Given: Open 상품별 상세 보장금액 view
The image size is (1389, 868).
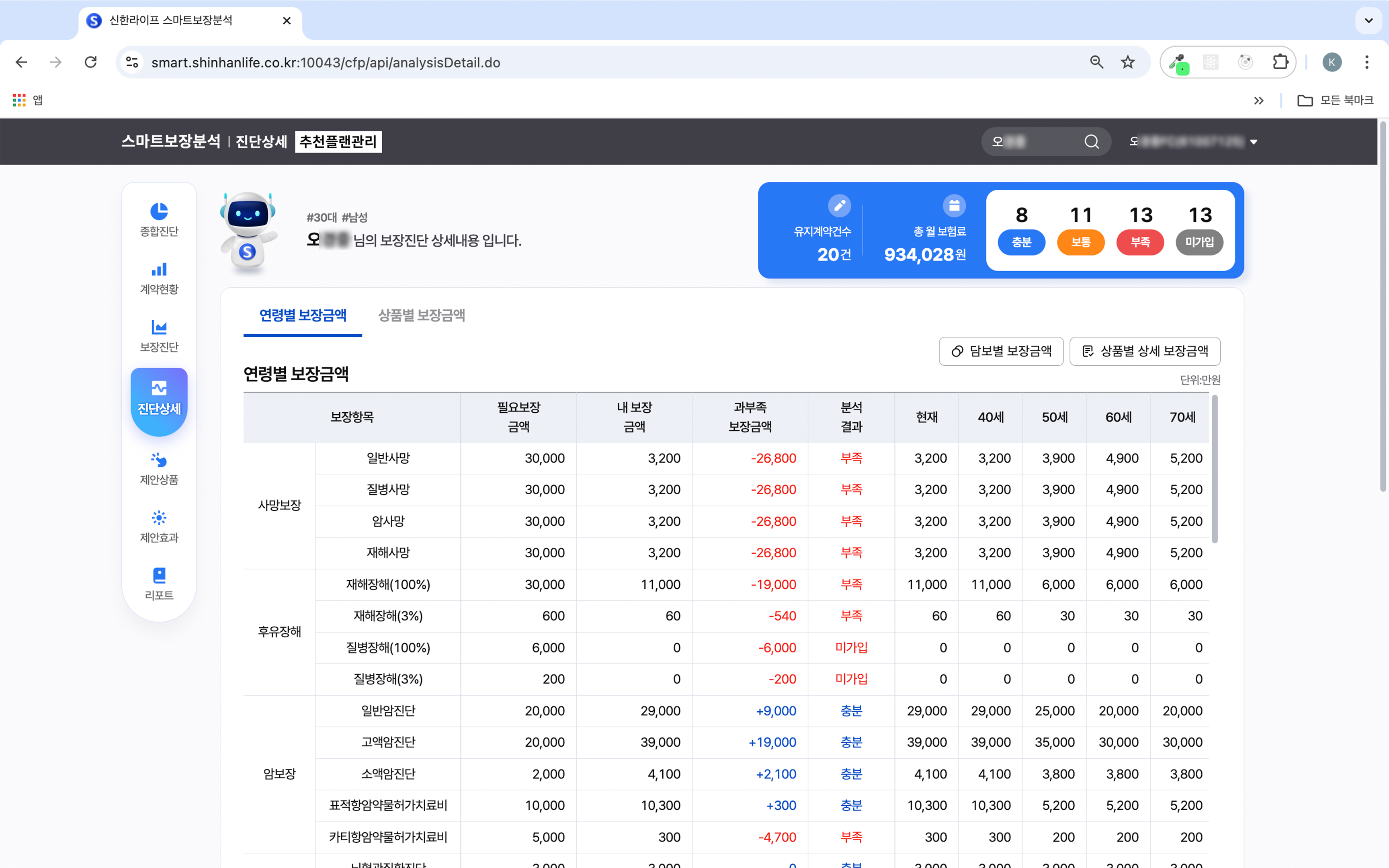Looking at the screenshot, I should (x=1145, y=351).
